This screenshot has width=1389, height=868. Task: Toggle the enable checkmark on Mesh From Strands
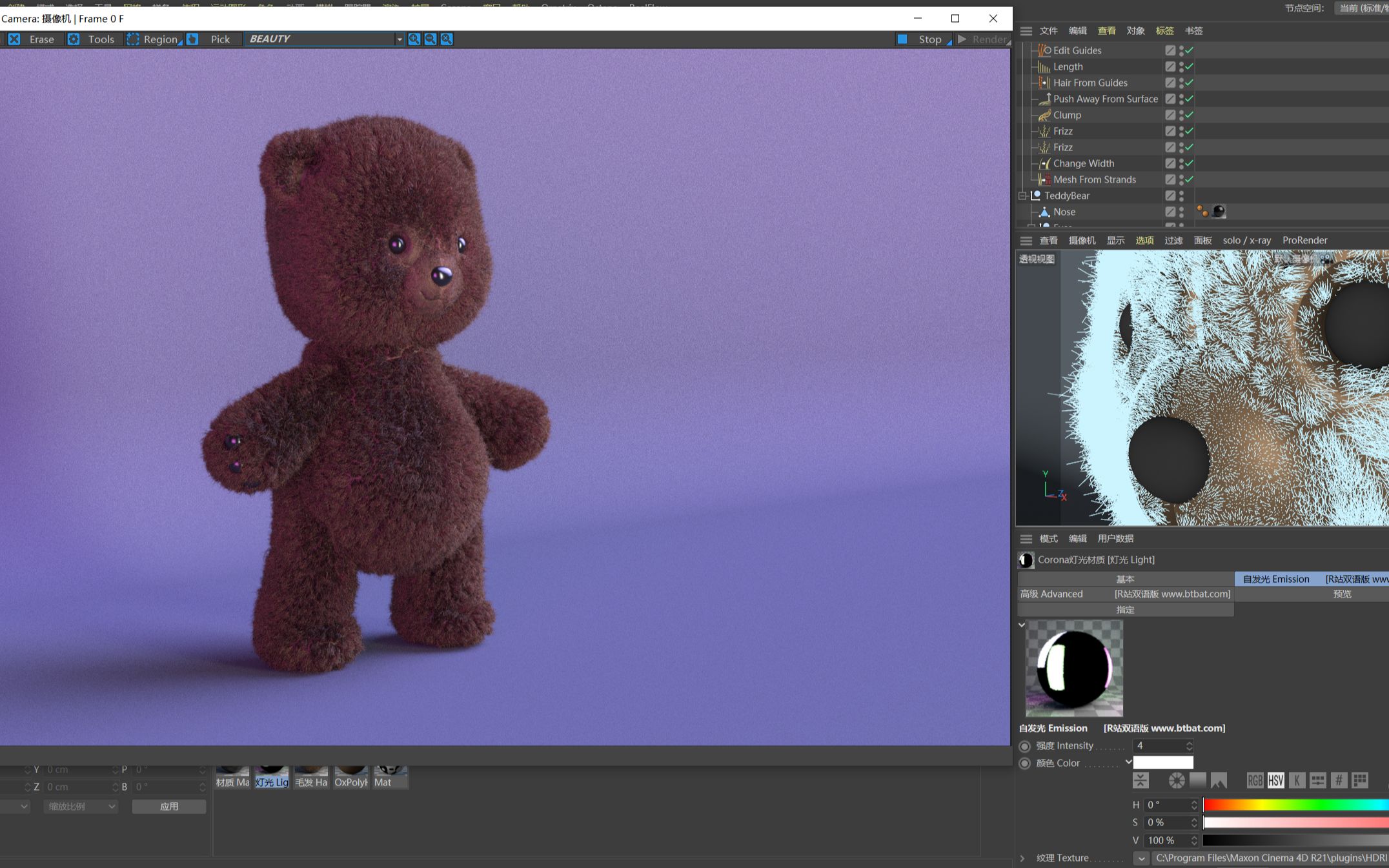point(1188,179)
